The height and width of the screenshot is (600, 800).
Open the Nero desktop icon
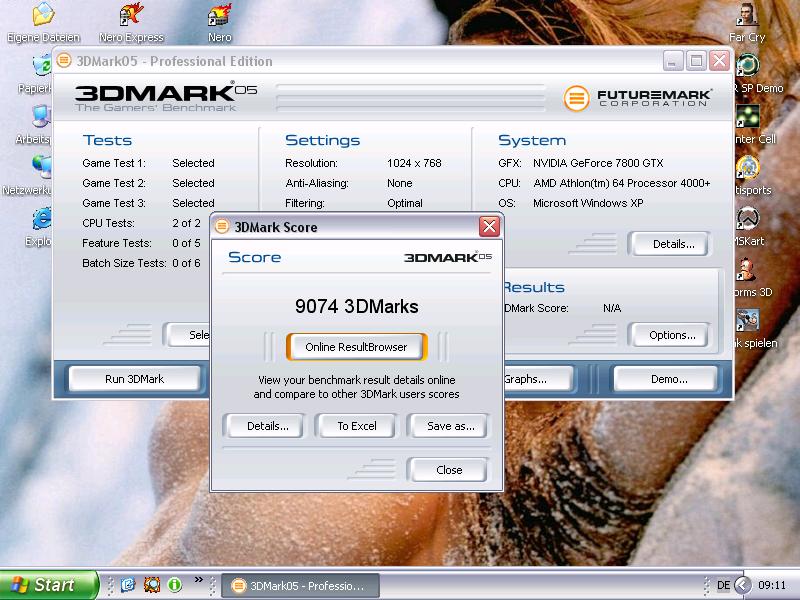220,22
